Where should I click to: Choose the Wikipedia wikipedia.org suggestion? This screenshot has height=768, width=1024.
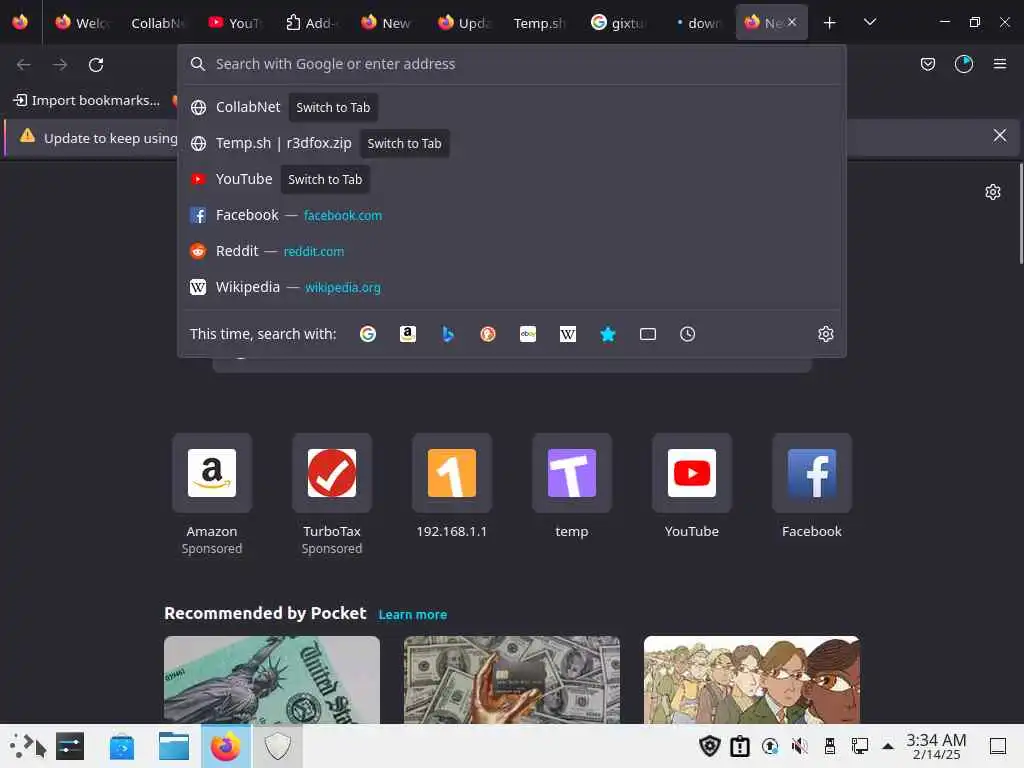pos(512,287)
